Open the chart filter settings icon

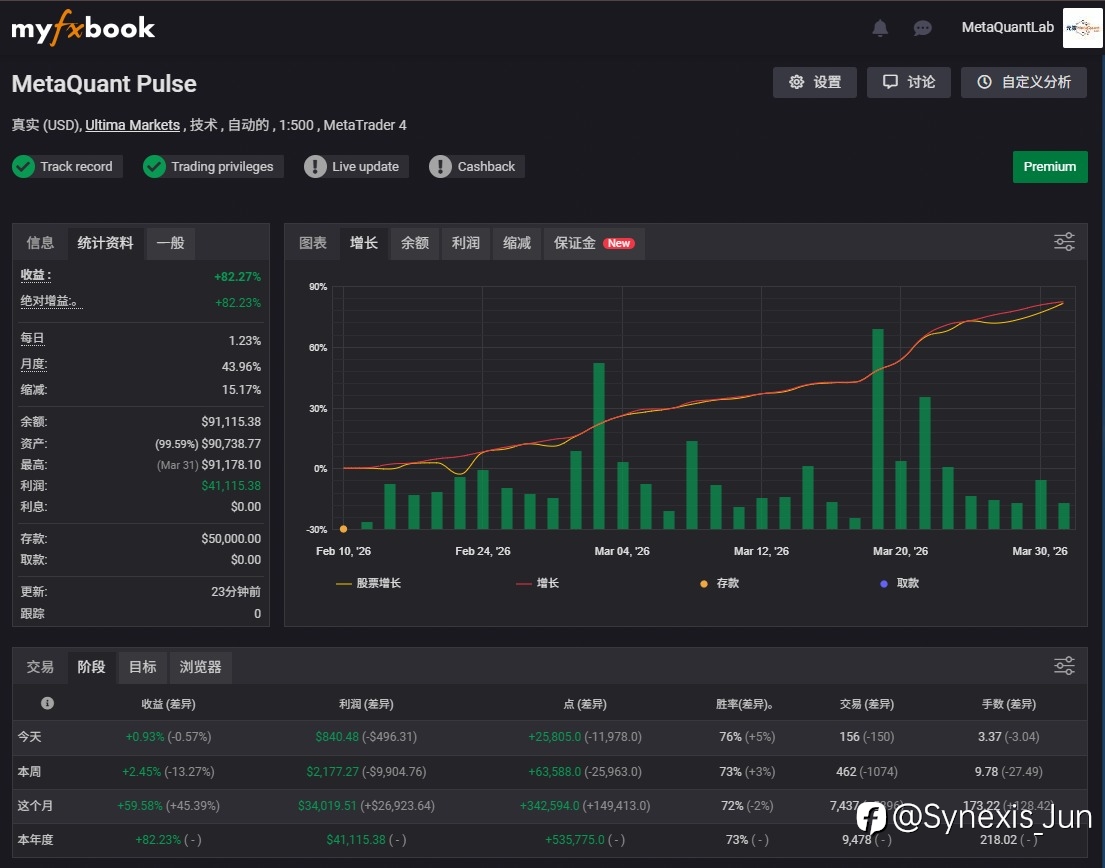(1064, 242)
